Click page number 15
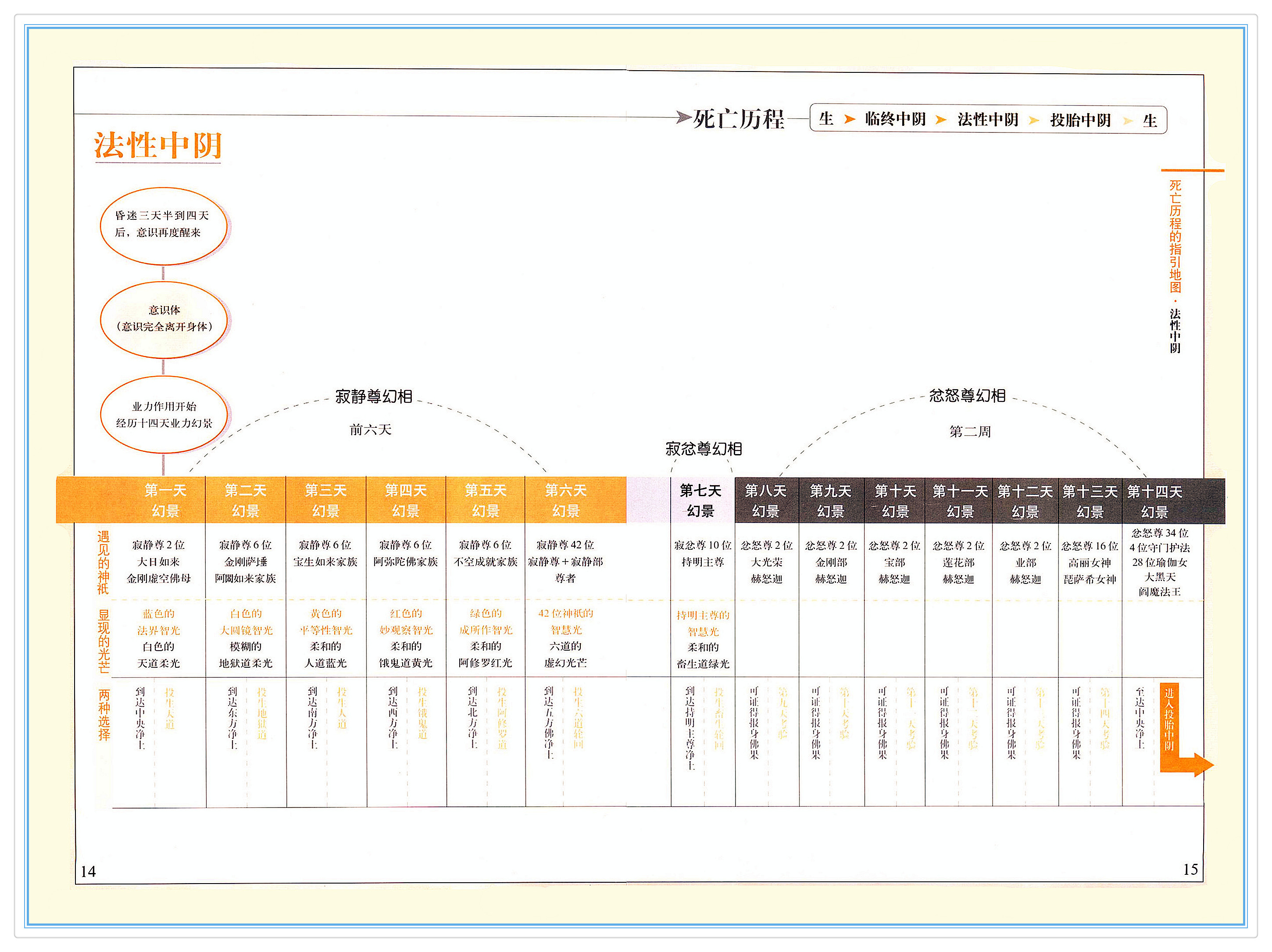 point(1190,869)
